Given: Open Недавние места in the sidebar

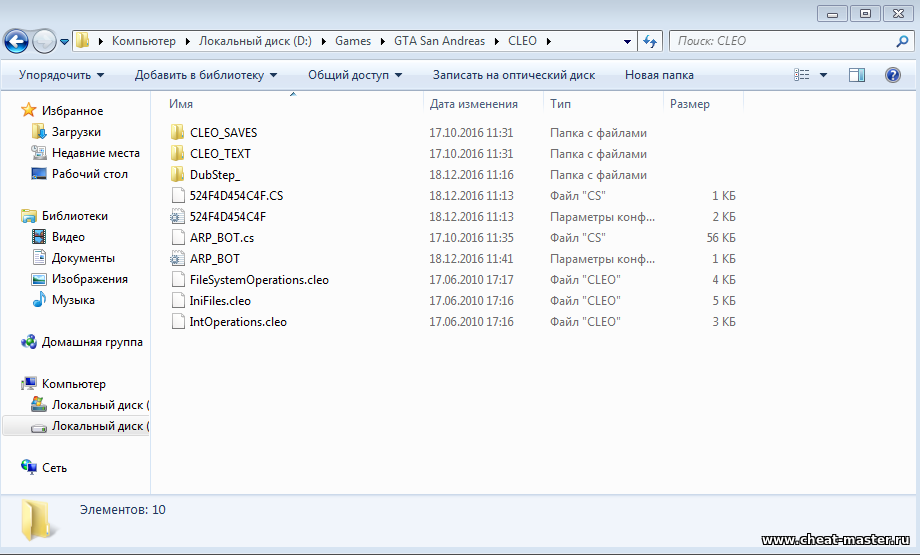Looking at the screenshot, I should pos(96,153).
